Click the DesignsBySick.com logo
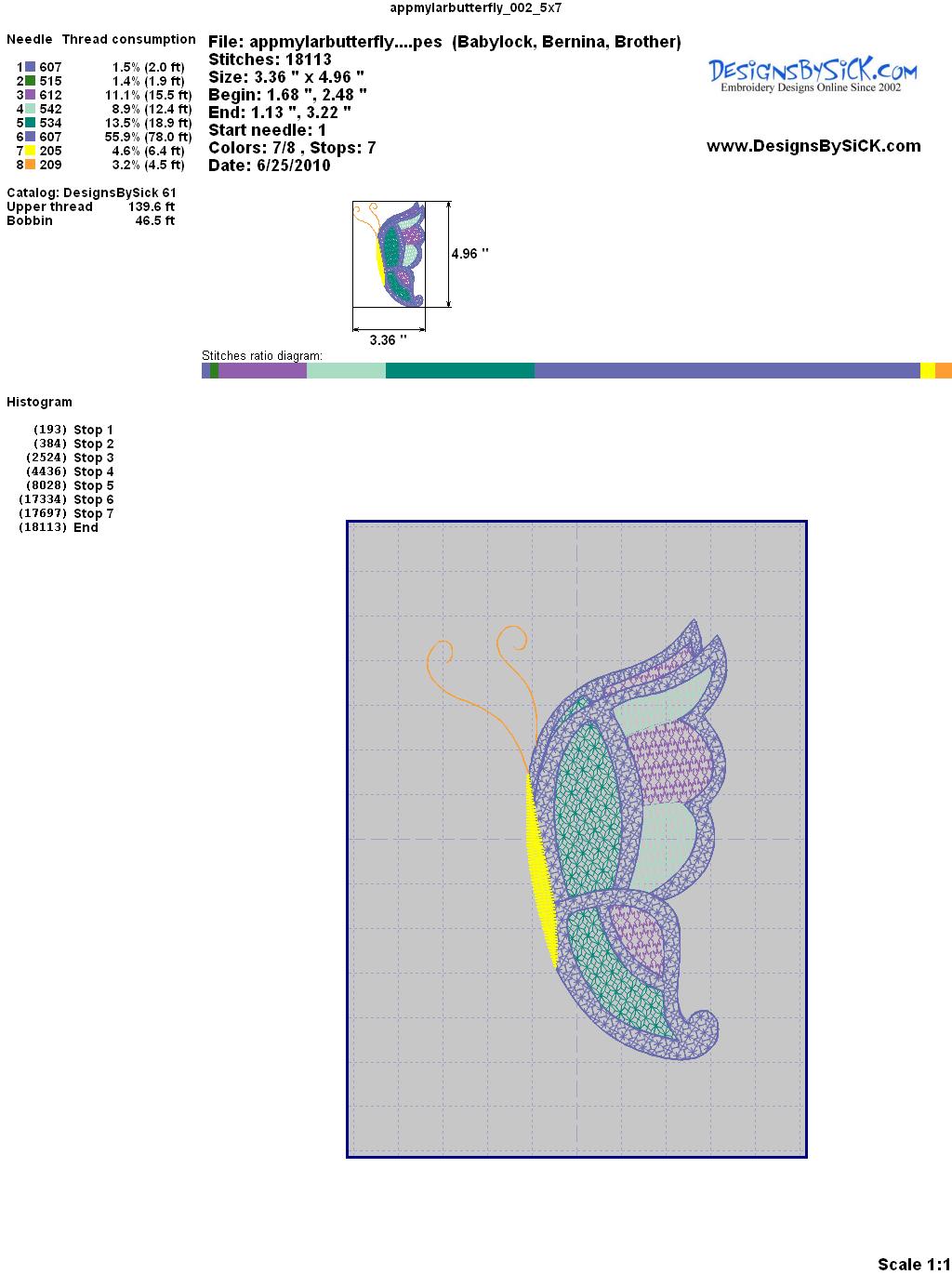The height and width of the screenshot is (1274, 952). click(x=813, y=74)
